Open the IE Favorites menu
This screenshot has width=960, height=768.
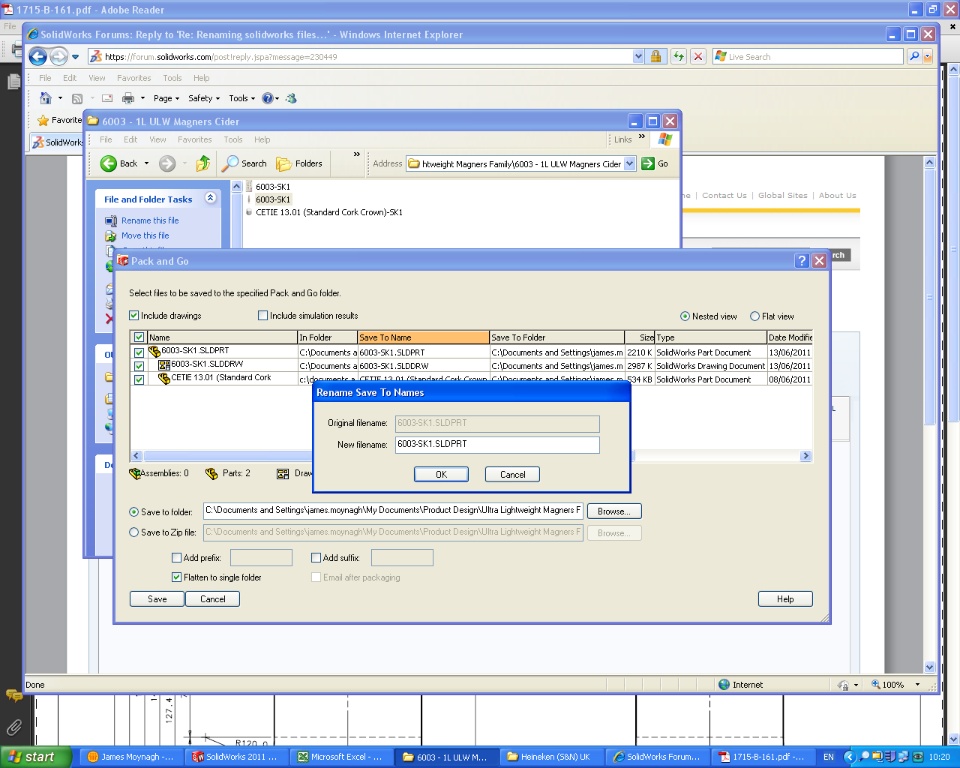click(x=134, y=78)
